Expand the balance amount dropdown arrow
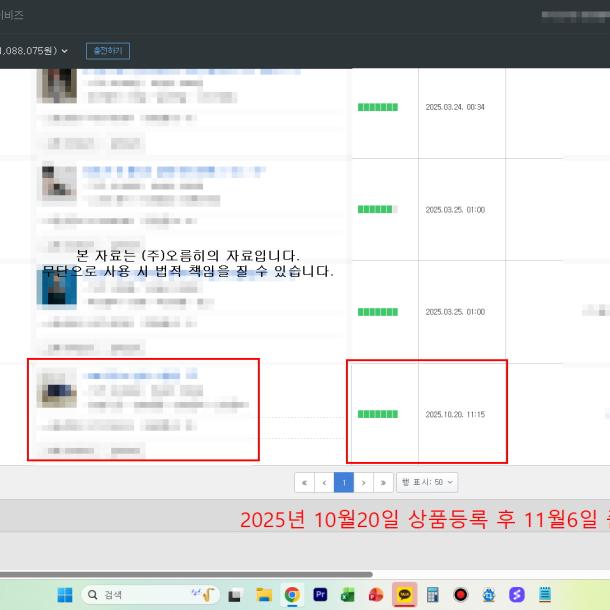This screenshot has width=610, height=610. (x=65, y=51)
